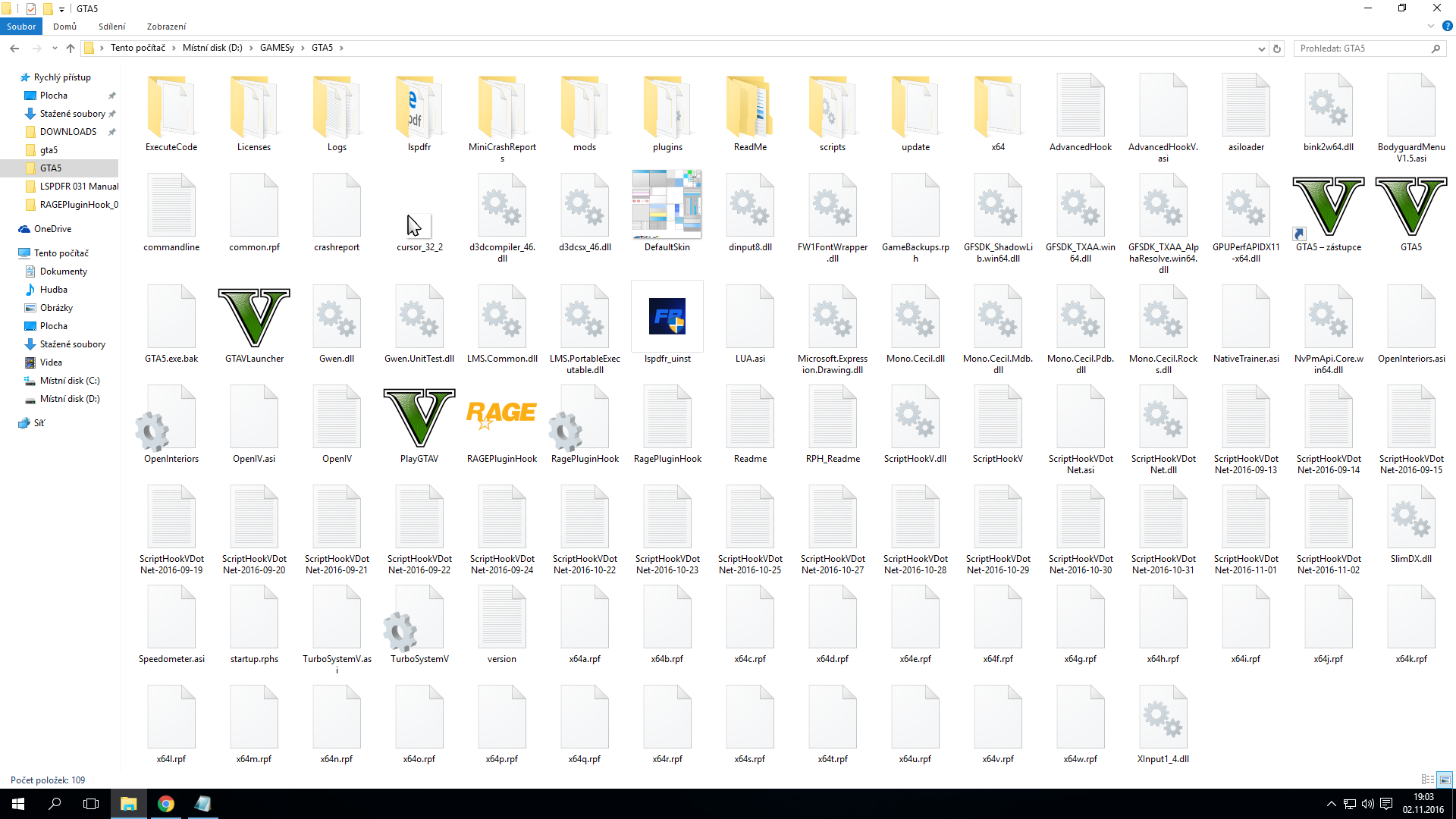Navigate up one folder level
Image resolution: width=1456 pixels, height=819 pixels.
[x=71, y=49]
